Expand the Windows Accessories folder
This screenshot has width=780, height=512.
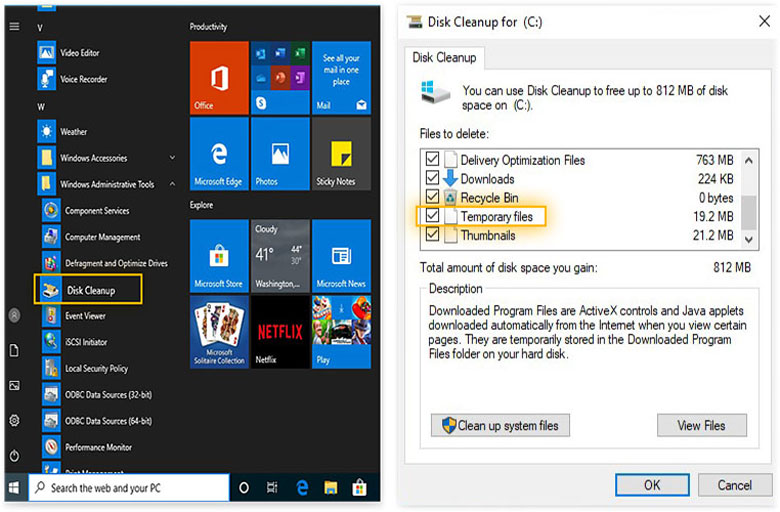172,158
